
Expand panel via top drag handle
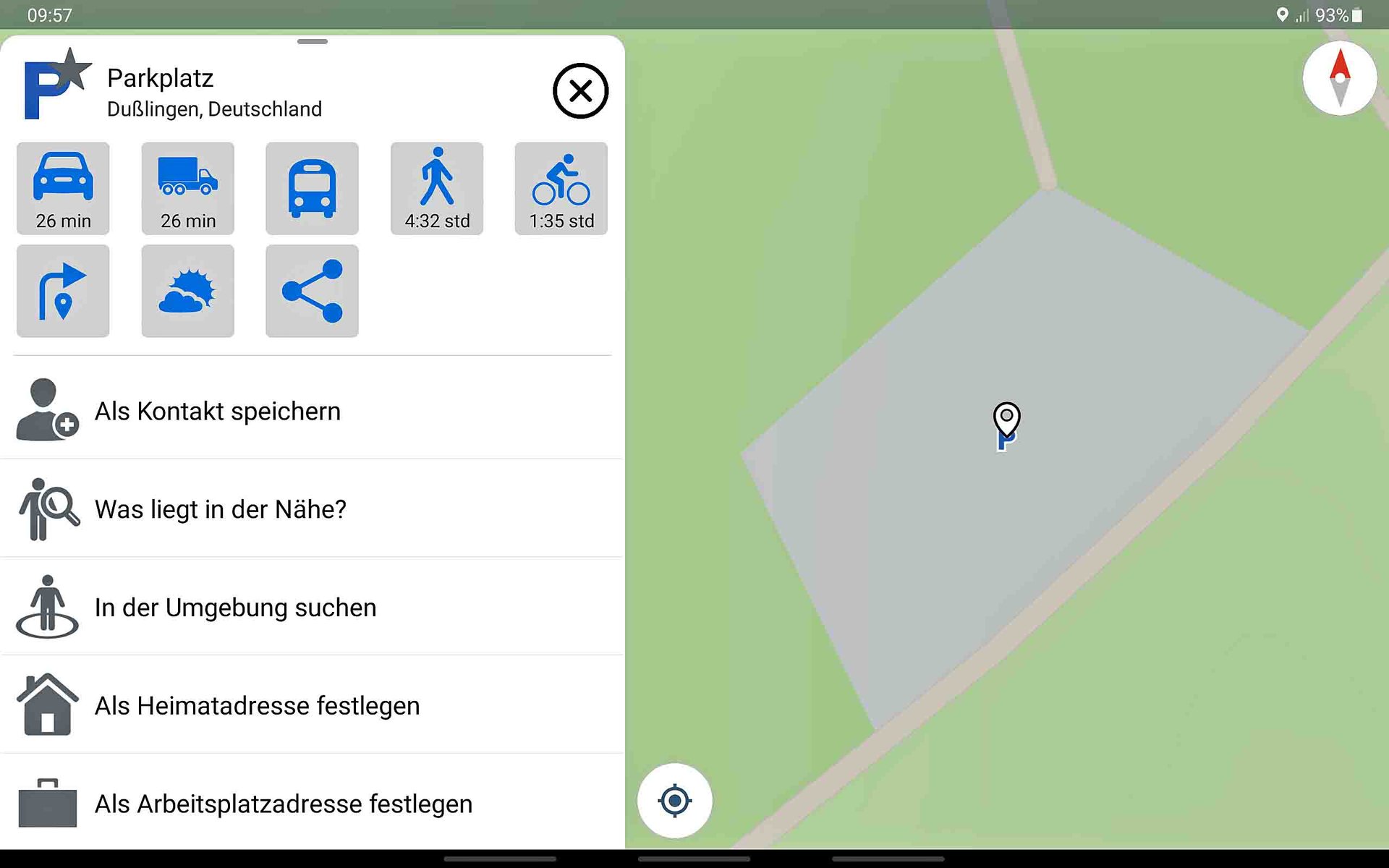[x=313, y=41]
